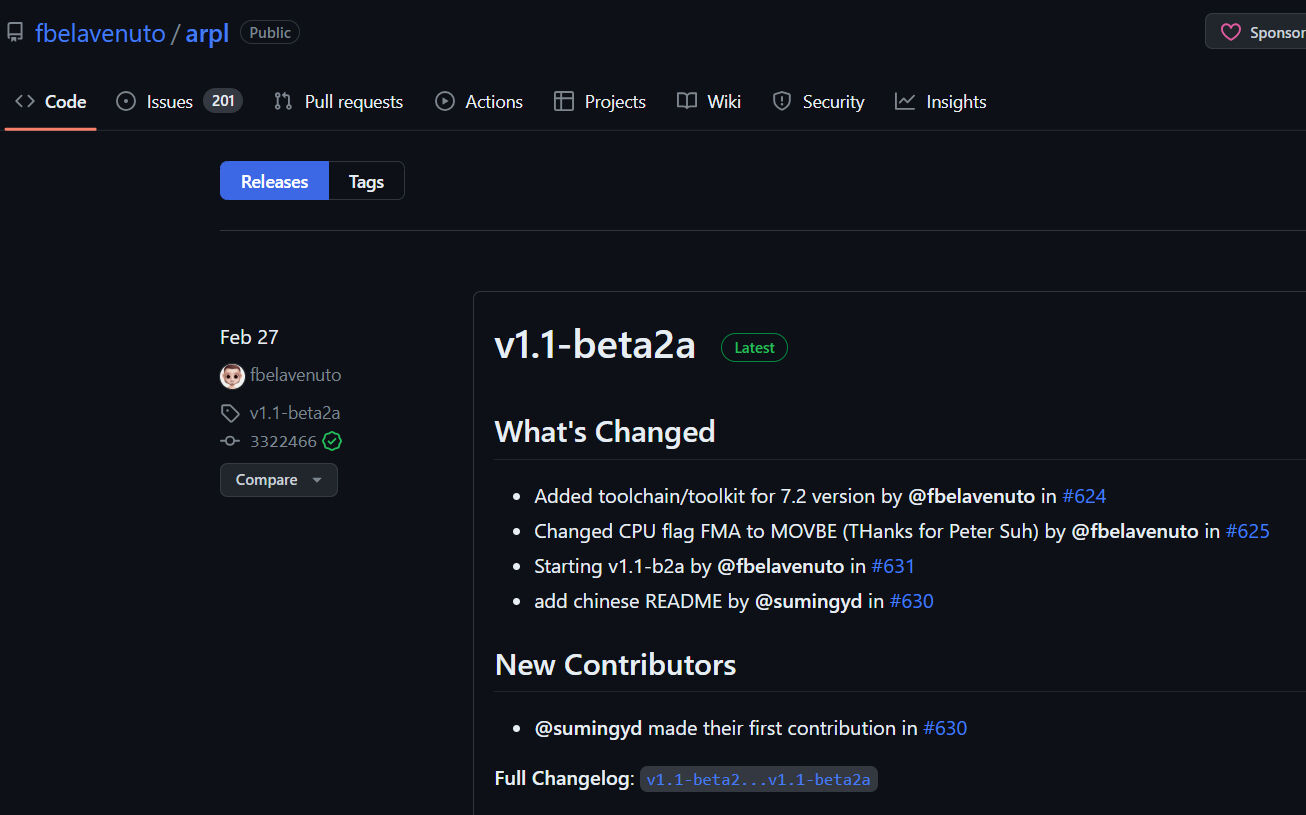Image resolution: width=1306 pixels, height=815 pixels.
Task: Open the v1.1-beta2...v1.1-beta2a changelog link
Action: [x=758, y=779]
